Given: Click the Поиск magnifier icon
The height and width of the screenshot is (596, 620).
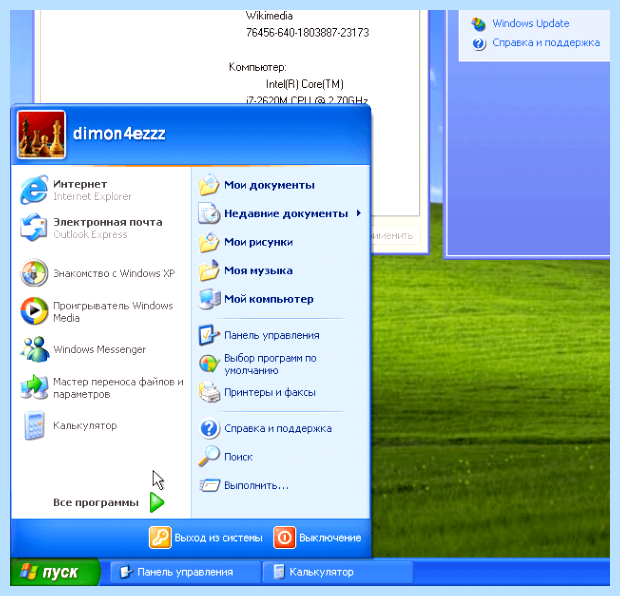Looking at the screenshot, I should point(209,456).
